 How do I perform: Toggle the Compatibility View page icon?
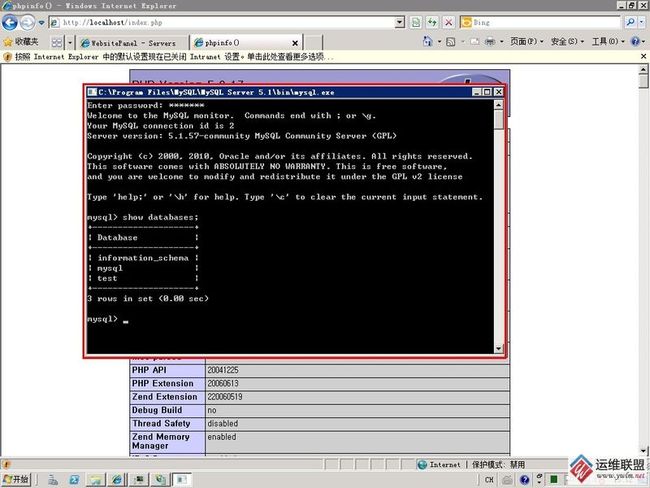point(416,22)
